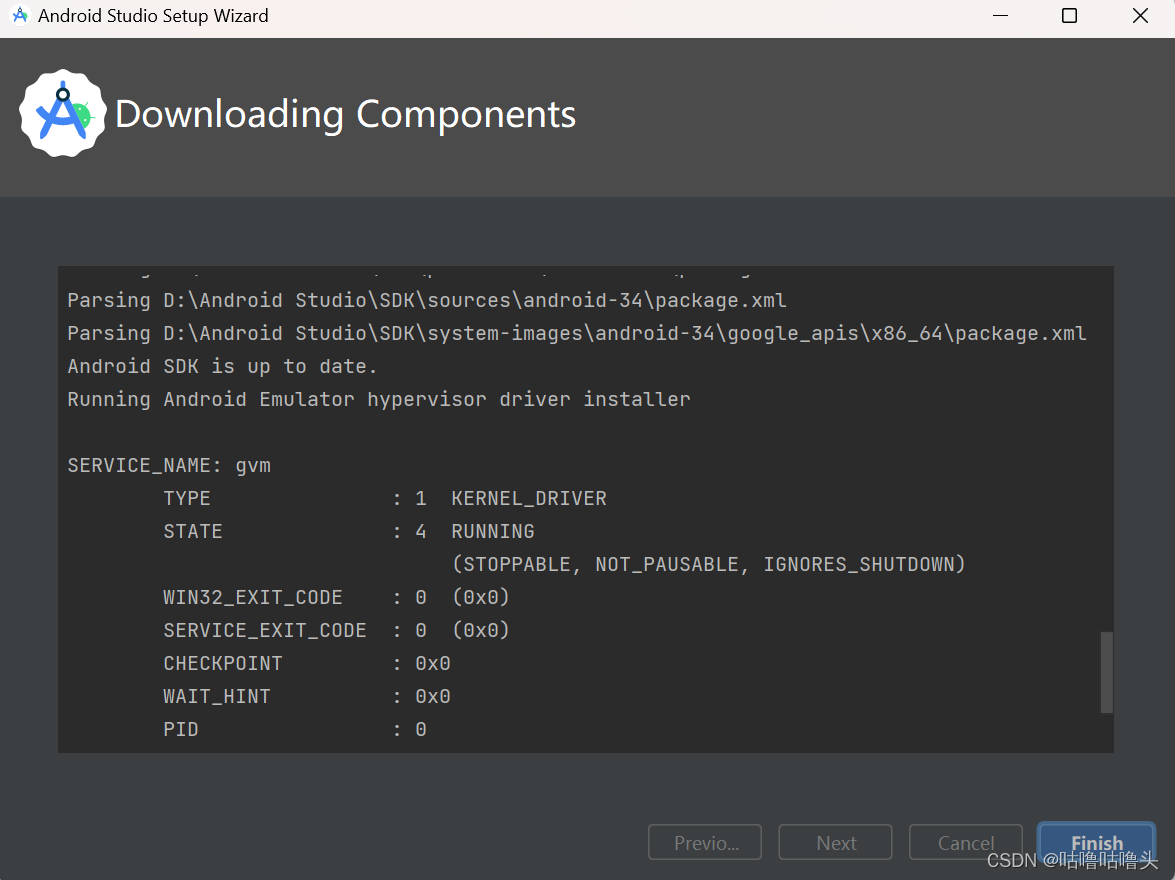Click the log output scrollbar thumb
The width and height of the screenshot is (1175, 880).
pos(1106,672)
